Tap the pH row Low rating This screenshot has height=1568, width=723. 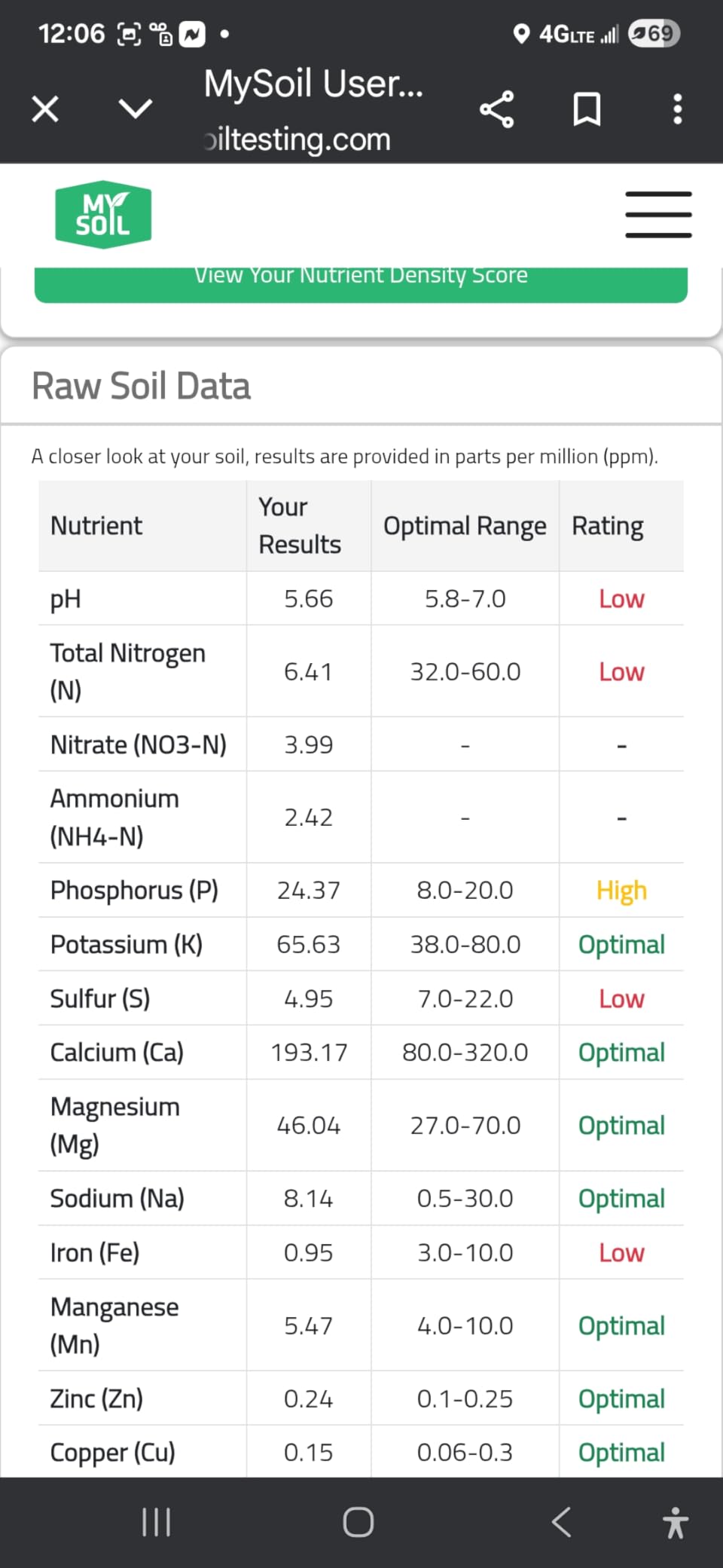[621, 599]
